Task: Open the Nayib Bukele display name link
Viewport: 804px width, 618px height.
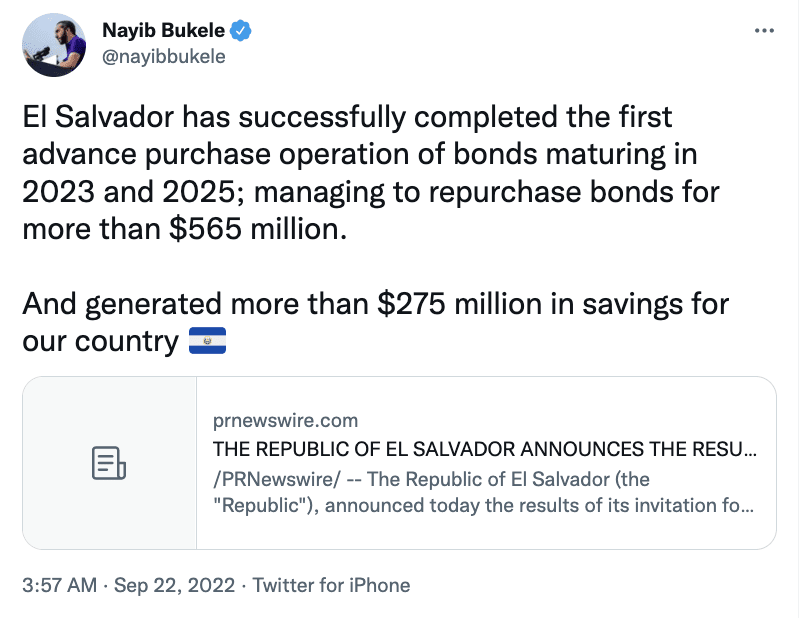Action: click(x=163, y=30)
